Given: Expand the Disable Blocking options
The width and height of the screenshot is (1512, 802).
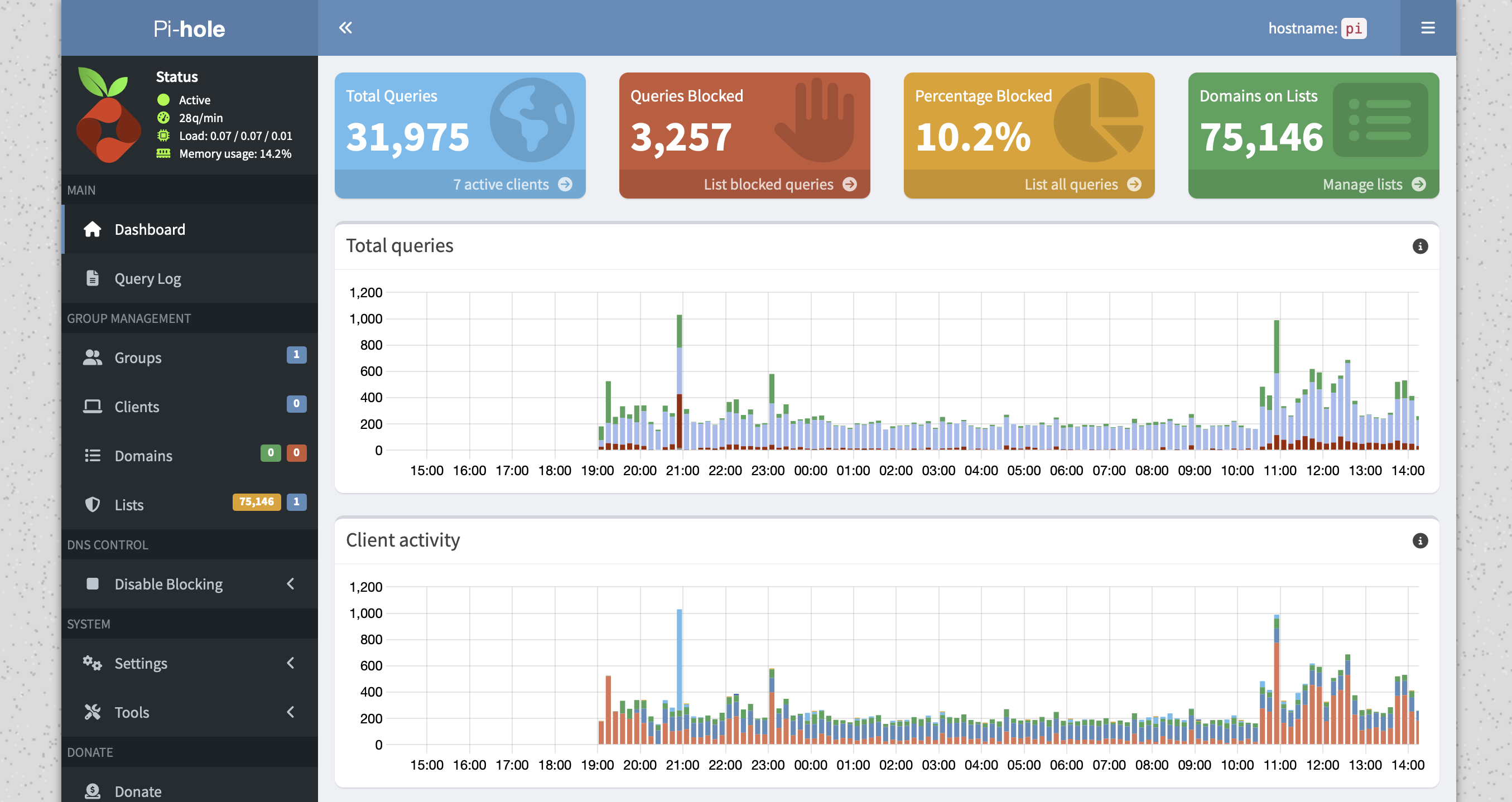Looking at the screenshot, I should pyautogui.click(x=290, y=584).
